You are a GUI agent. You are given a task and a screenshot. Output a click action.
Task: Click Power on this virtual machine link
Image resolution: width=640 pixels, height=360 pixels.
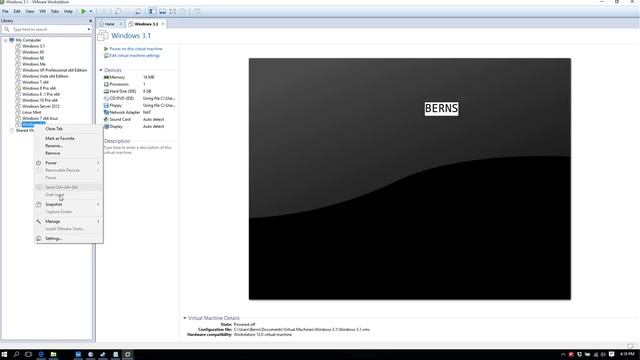(136, 49)
